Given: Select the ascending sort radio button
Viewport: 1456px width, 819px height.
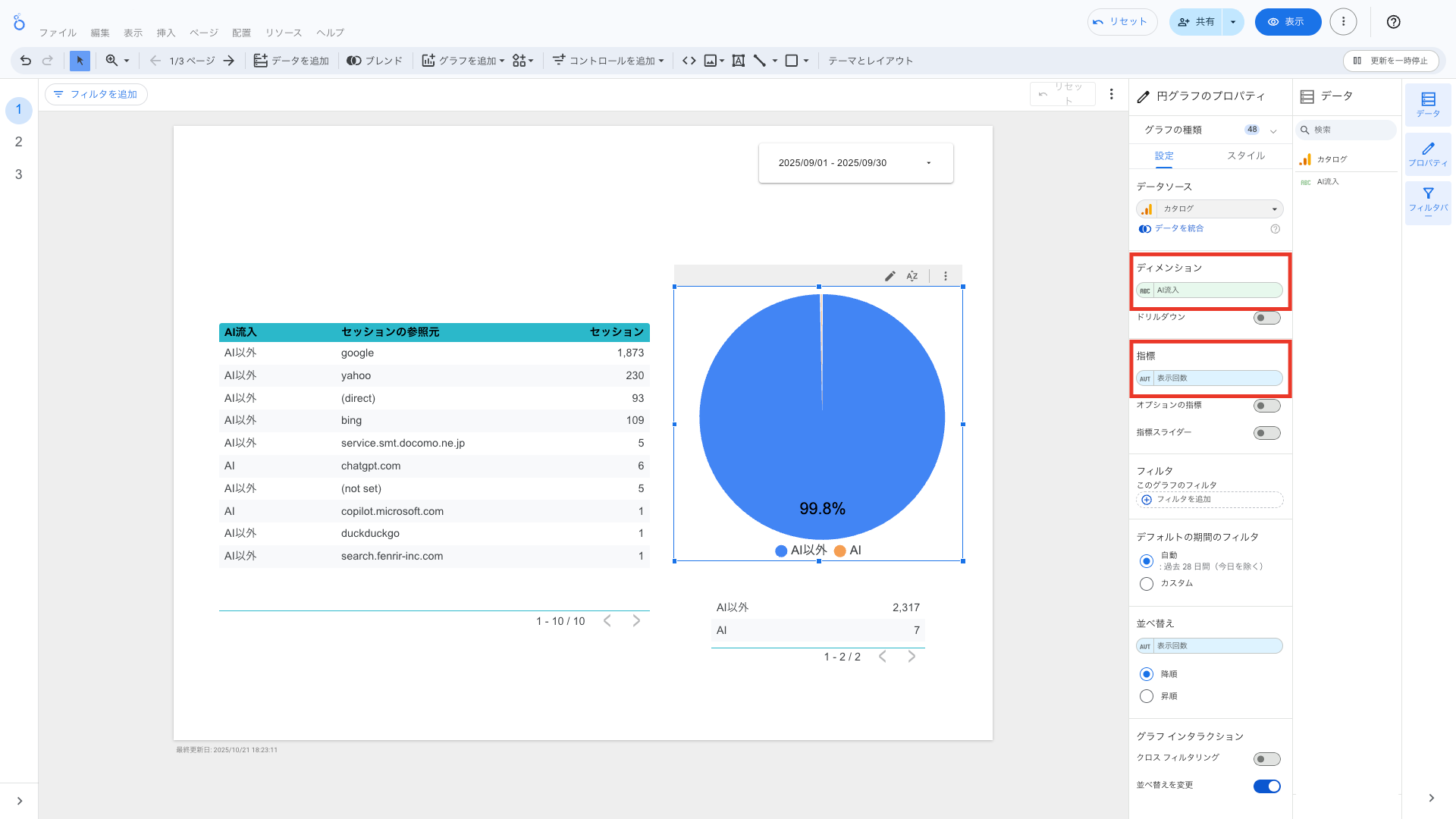Looking at the screenshot, I should point(1147,696).
